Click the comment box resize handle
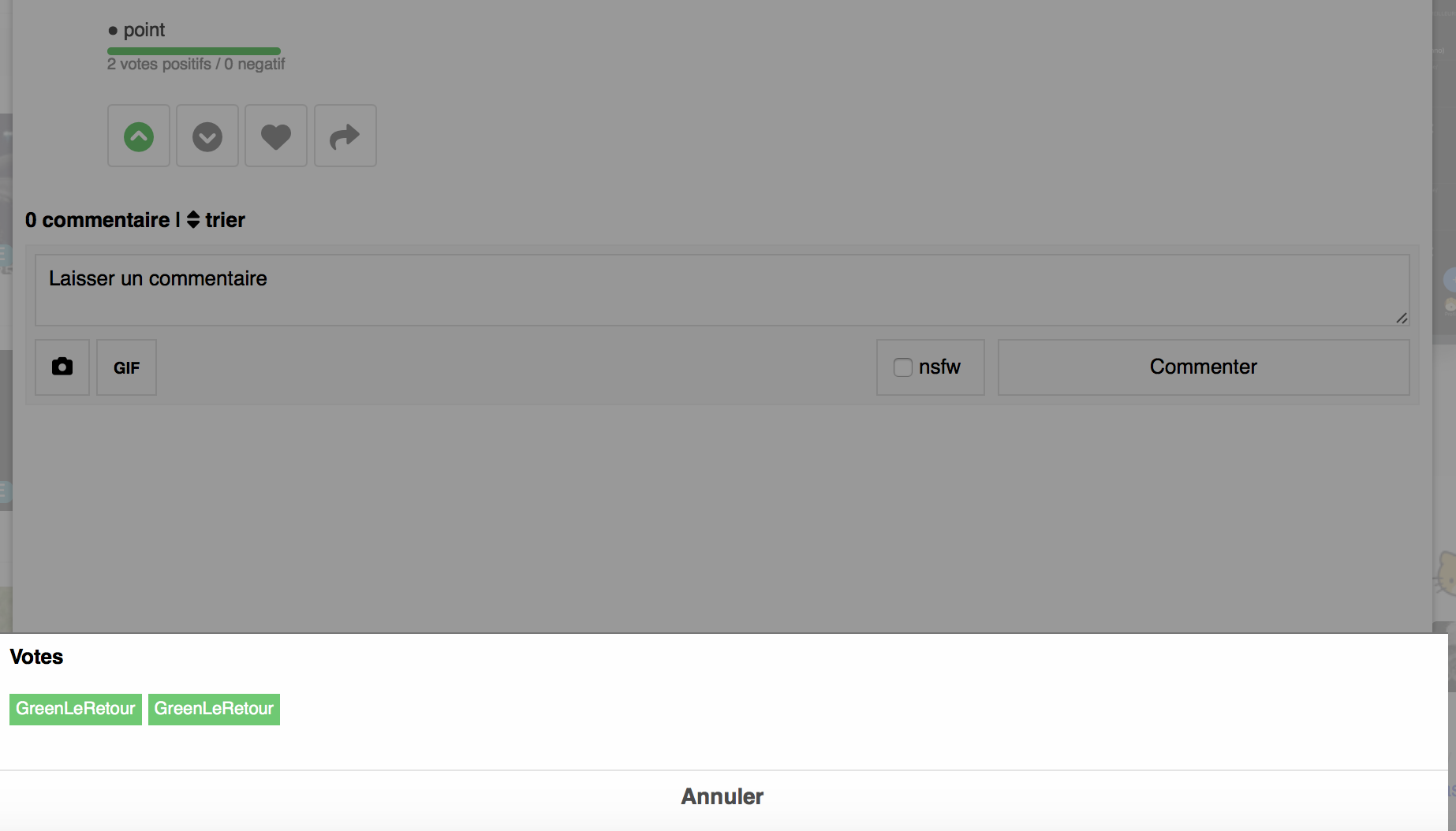Screen dimensions: 1456x831 (x=1401, y=318)
